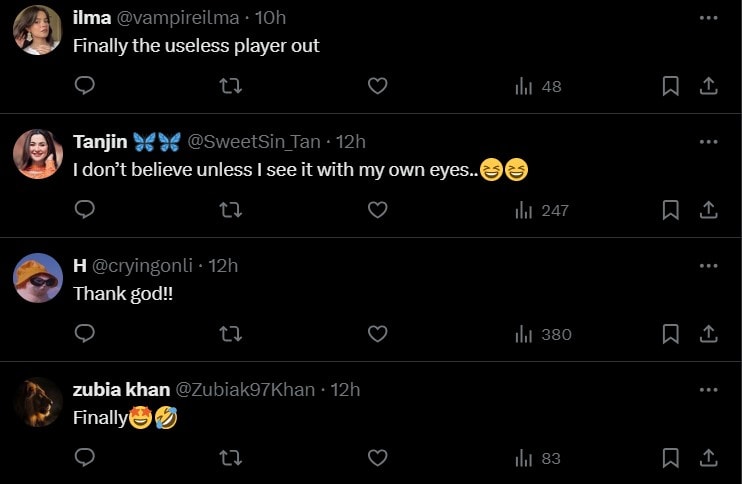Share the tweet from H
Image resolution: width=742 pixels, height=484 pixels.
coord(708,334)
